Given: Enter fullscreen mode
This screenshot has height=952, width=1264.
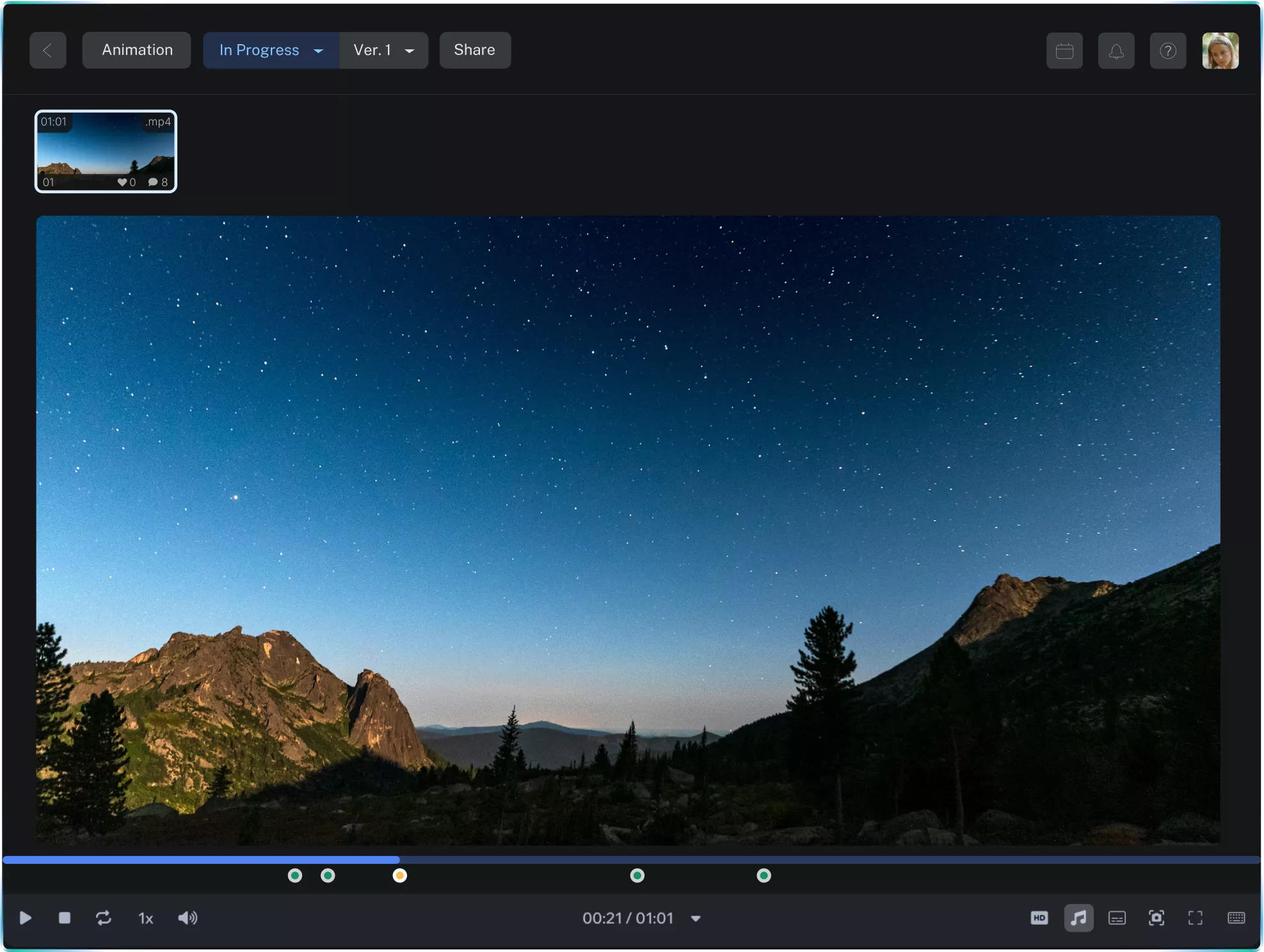Looking at the screenshot, I should pos(1194,918).
